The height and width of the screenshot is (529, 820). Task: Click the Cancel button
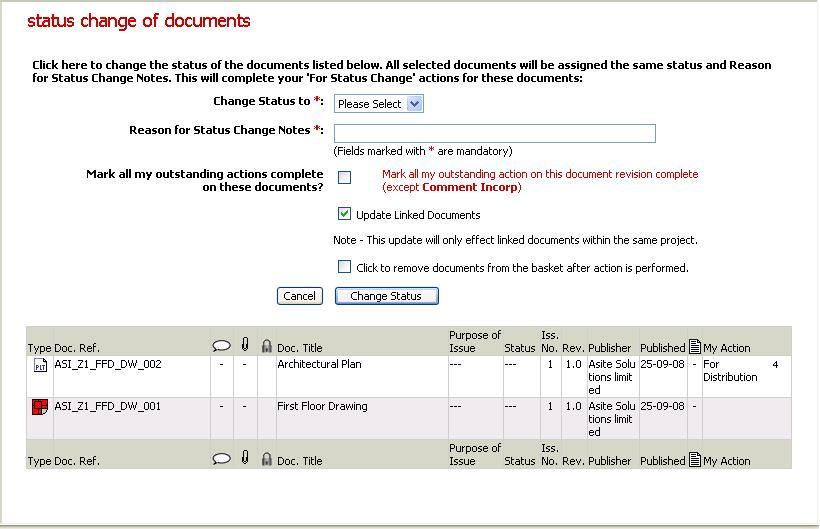click(300, 296)
